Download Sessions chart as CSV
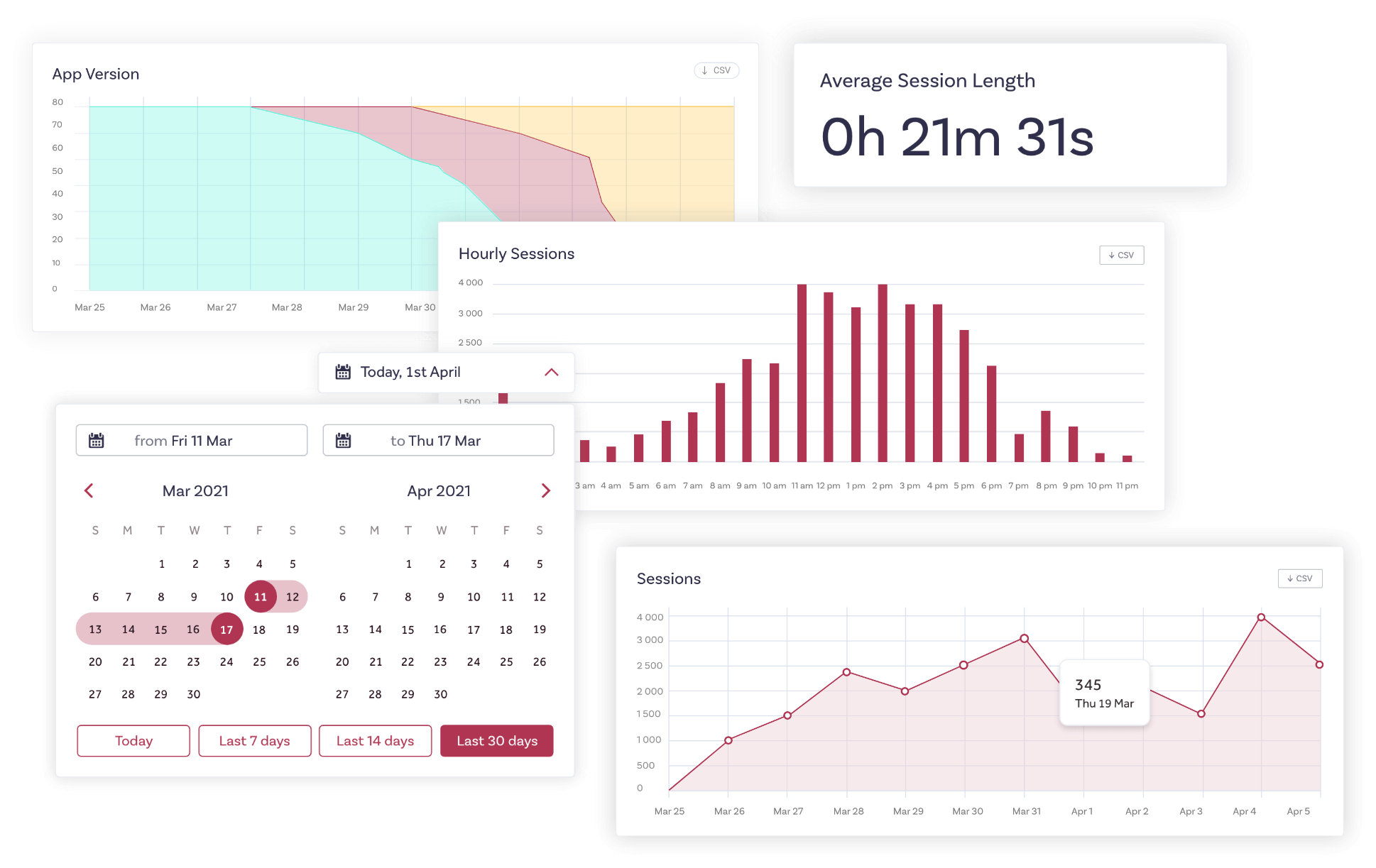This screenshot has height=868, width=1376. [x=1300, y=578]
